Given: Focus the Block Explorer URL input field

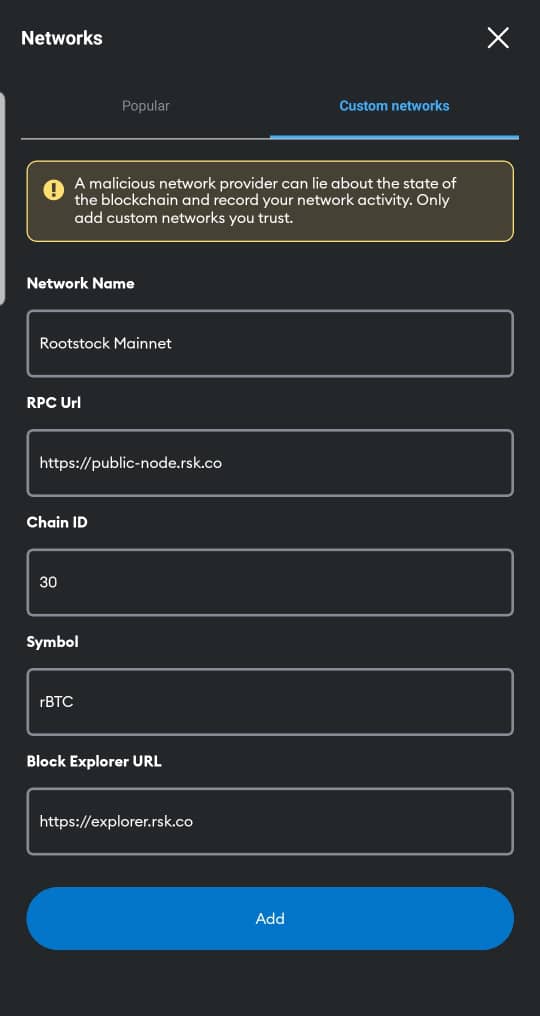Looking at the screenshot, I should click(x=270, y=821).
